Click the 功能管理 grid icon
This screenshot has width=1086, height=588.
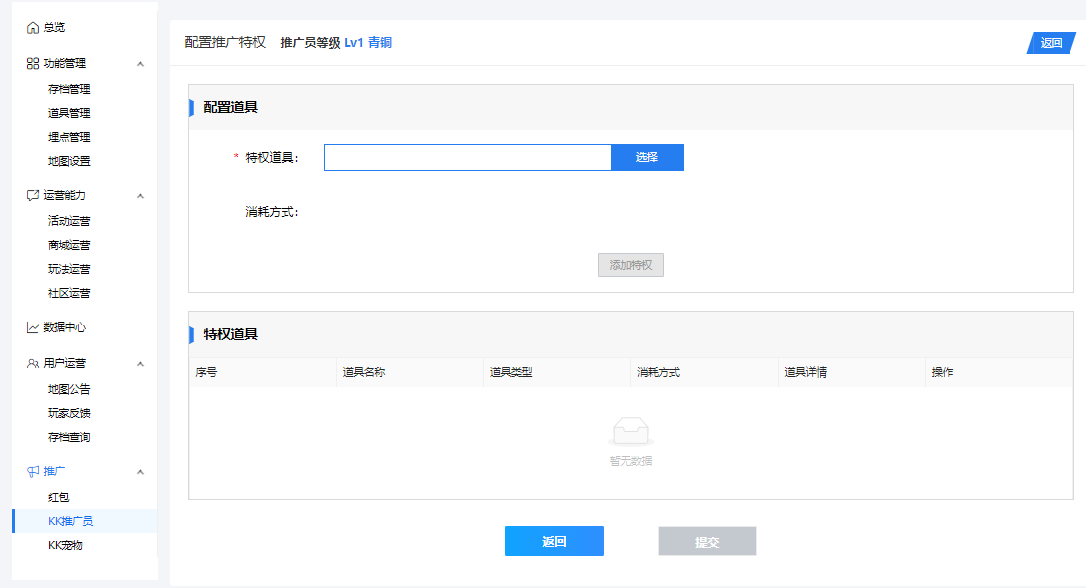(33, 64)
